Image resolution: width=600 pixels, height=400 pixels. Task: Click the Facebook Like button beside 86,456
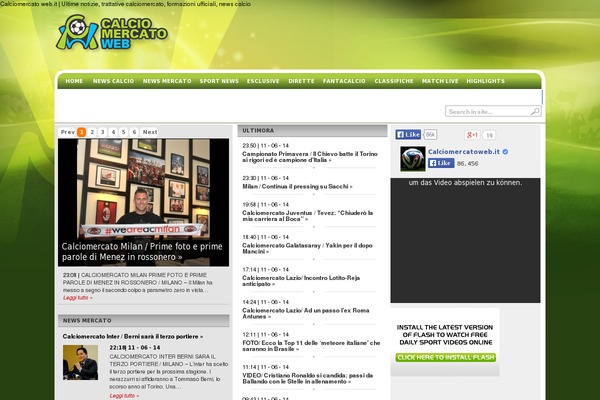[441, 163]
